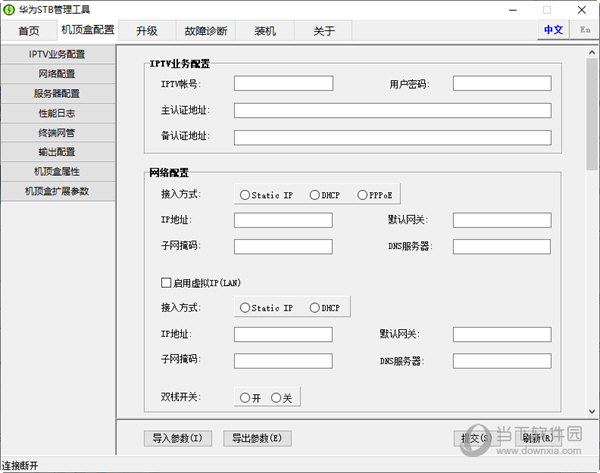Close the 华为STB管理工具 window

(582, 10)
